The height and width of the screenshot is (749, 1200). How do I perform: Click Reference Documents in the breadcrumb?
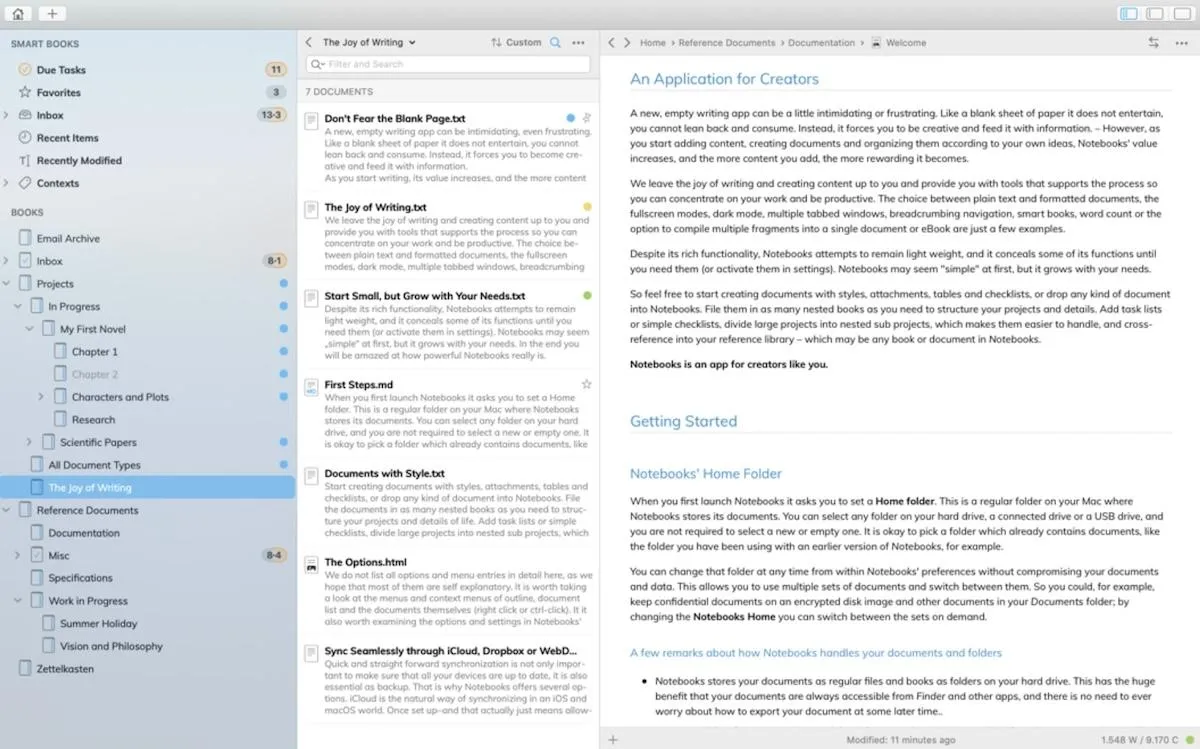coord(727,43)
